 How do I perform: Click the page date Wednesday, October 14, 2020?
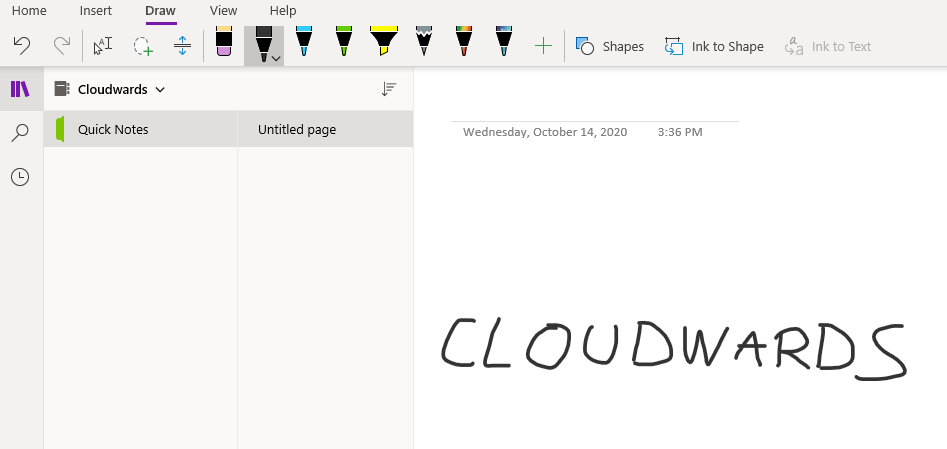tap(545, 132)
